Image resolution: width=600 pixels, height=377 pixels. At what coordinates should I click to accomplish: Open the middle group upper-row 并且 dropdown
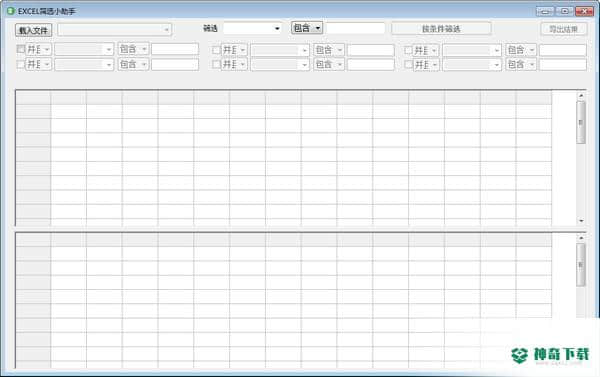coord(235,50)
